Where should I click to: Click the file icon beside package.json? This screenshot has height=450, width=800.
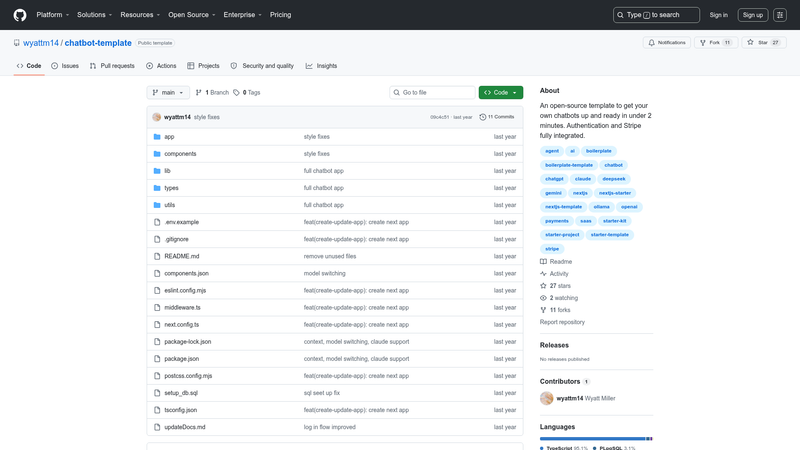pyautogui.click(x=157, y=359)
